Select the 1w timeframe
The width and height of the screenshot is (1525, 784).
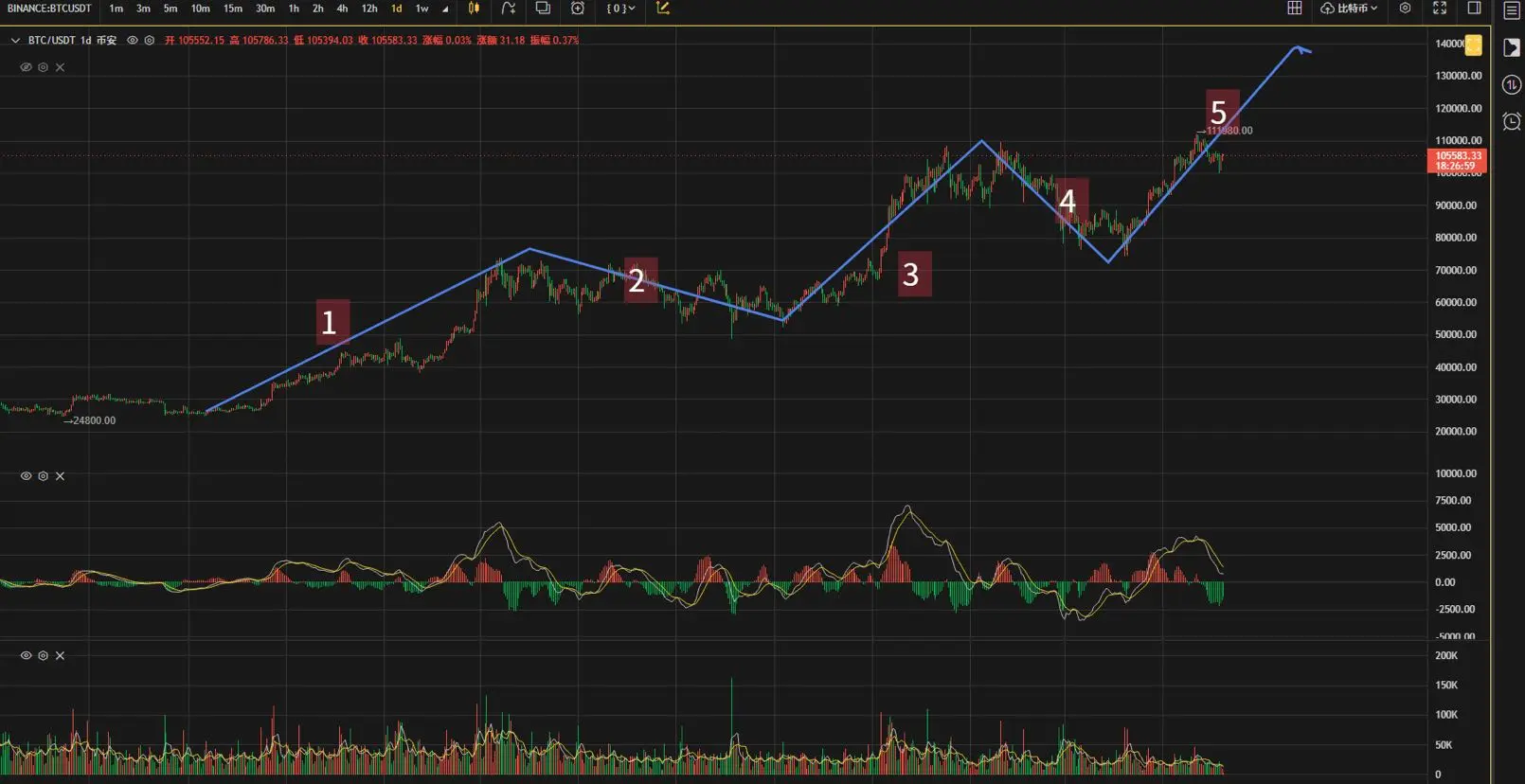422,9
